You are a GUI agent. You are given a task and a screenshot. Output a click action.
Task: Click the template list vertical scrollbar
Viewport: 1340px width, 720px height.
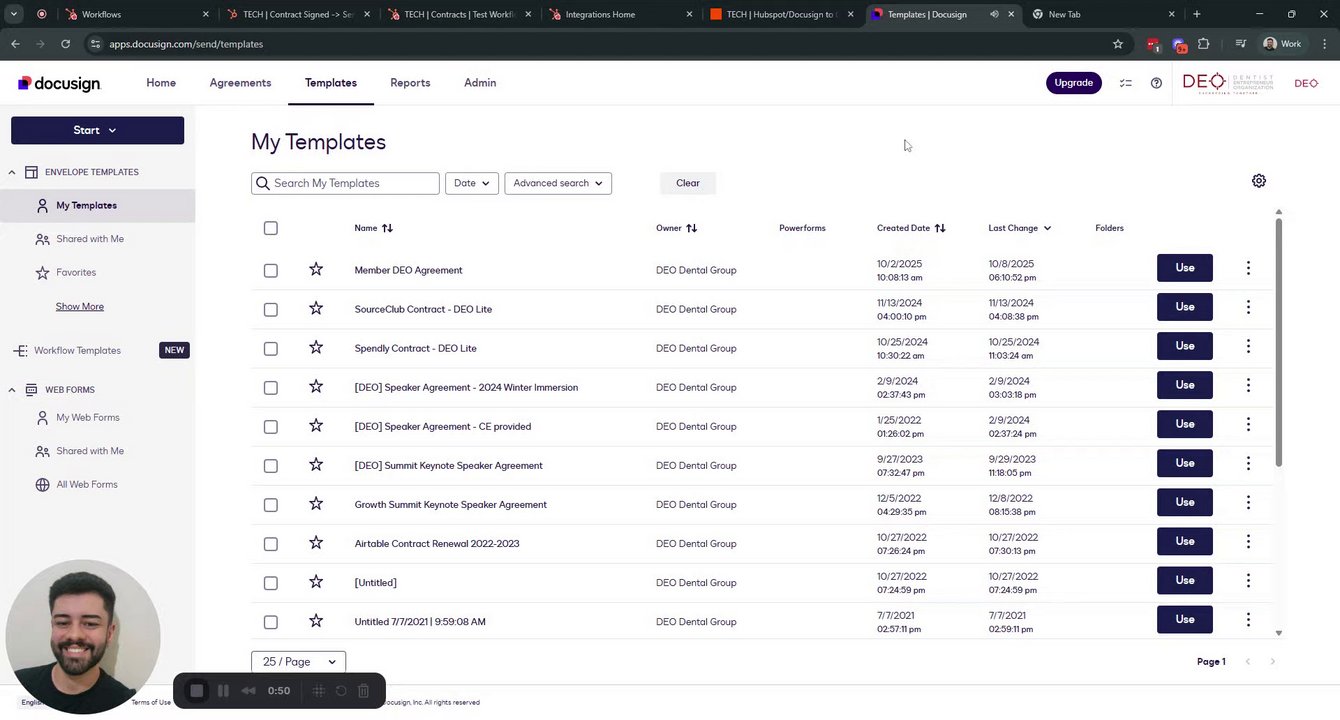click(x=1278, y=340)
